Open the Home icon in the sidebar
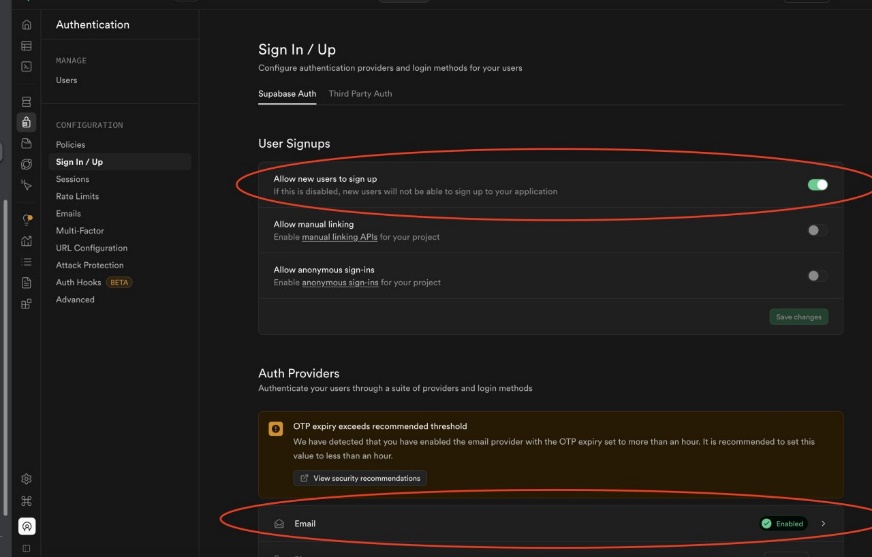The height and width of the screenshot is (557, 872). (x=26, y=25)
